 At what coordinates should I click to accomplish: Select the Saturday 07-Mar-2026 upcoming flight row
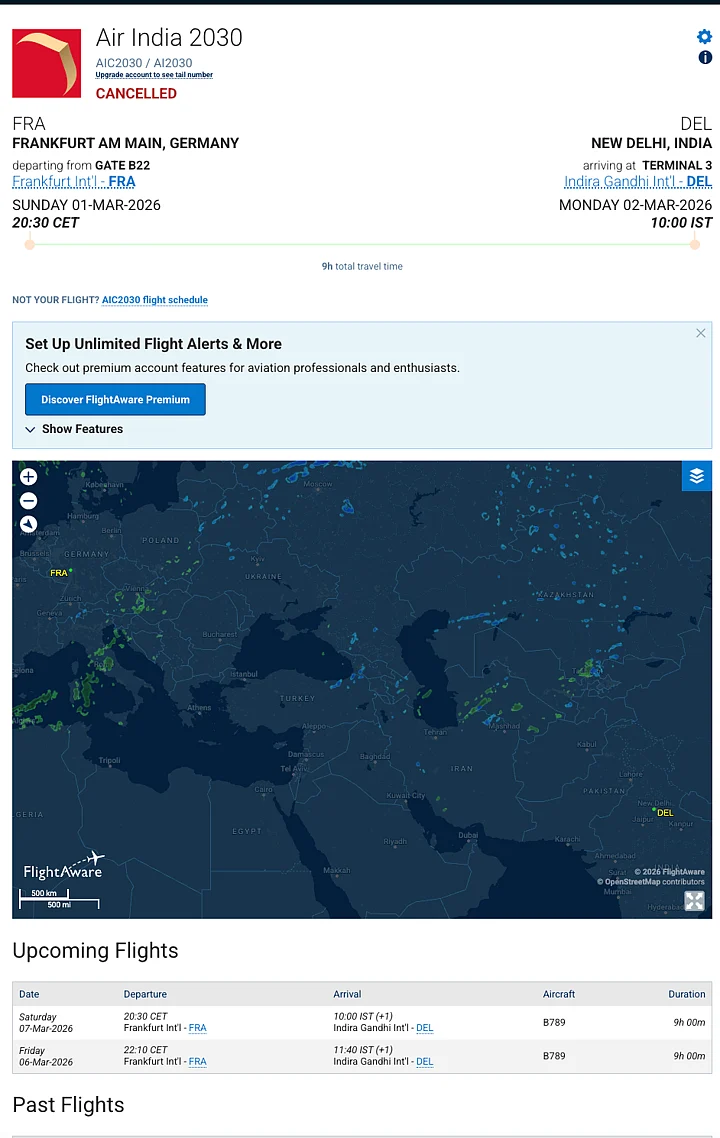point(362,1022)
